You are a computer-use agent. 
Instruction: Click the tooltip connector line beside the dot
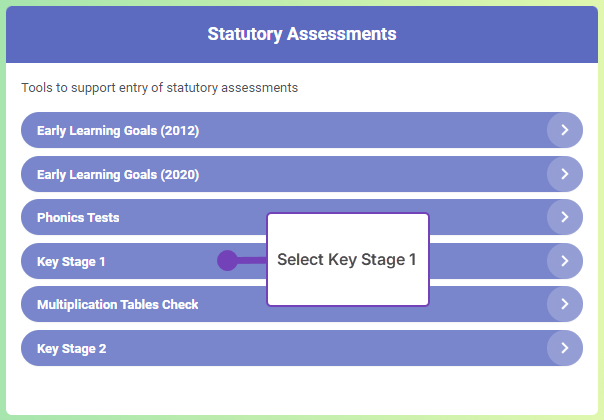point(252,261)
